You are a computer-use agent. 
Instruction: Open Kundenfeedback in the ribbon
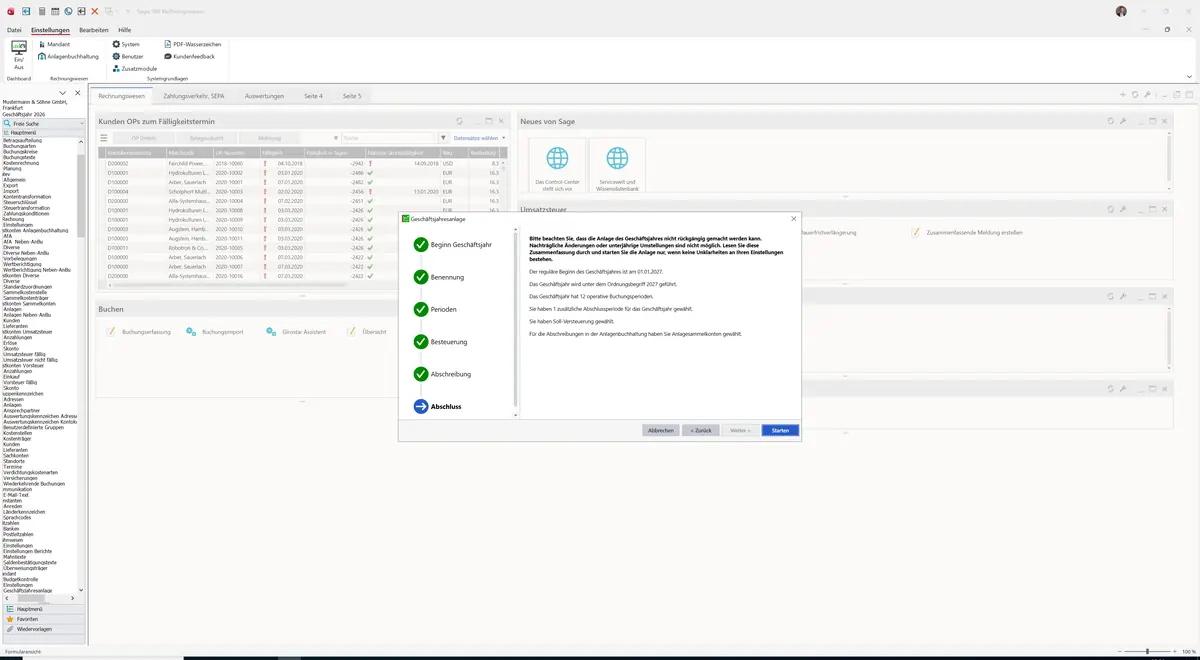coord(189,57)
